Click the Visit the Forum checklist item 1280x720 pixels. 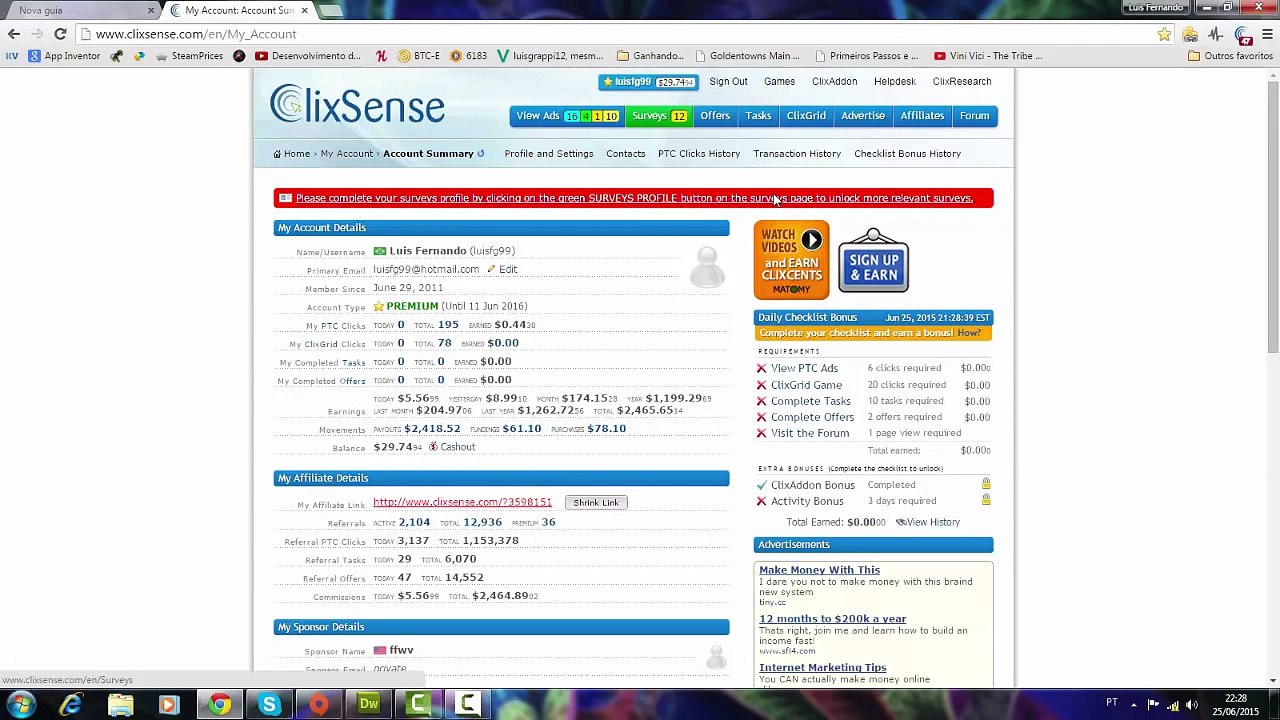click(810, 433)
